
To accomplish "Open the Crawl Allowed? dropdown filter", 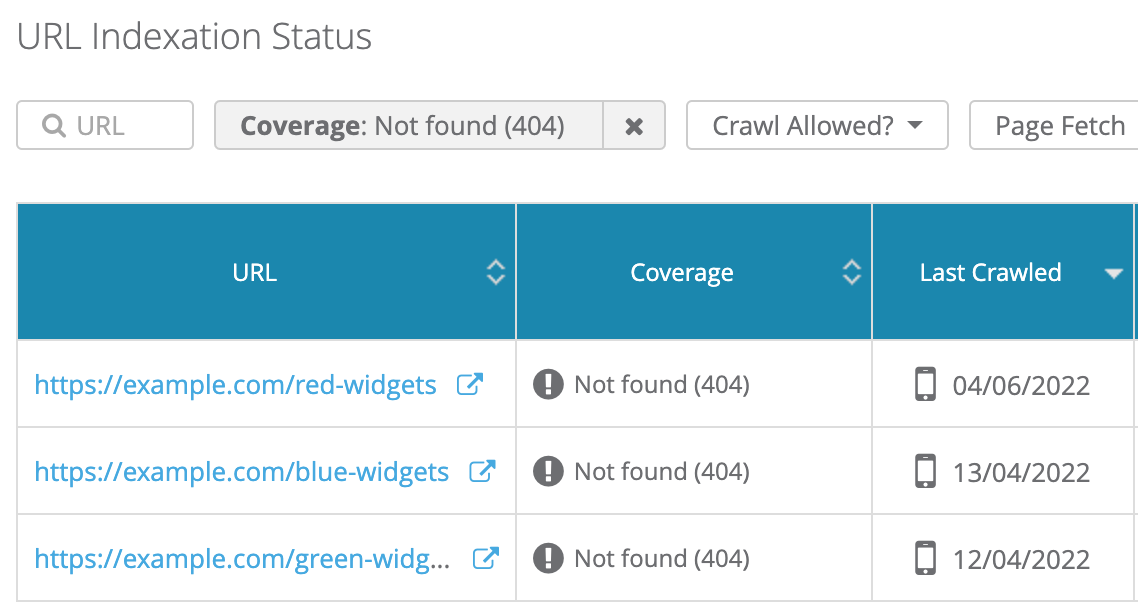I will tap(816, 126).
